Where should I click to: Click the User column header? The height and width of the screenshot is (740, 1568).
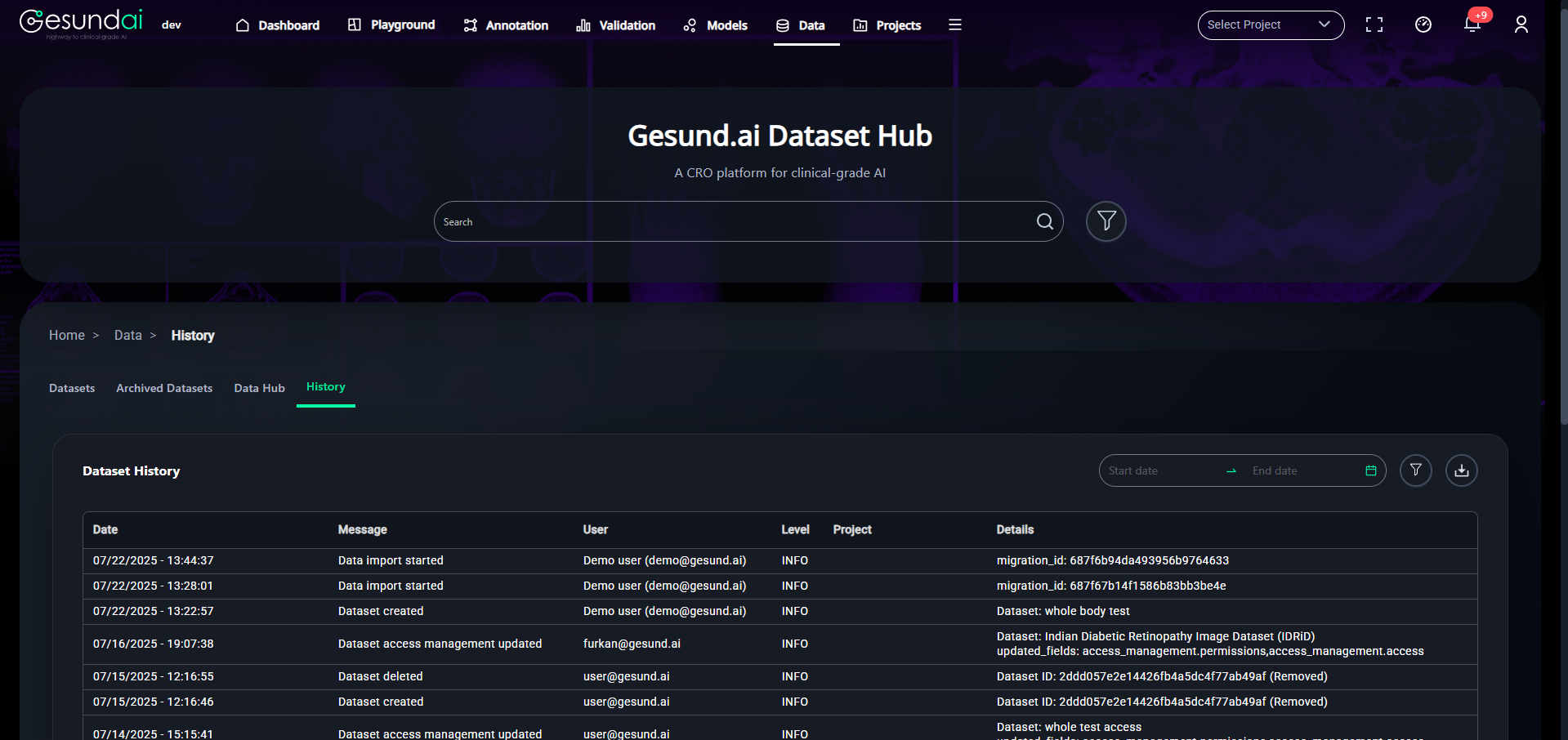596,530
